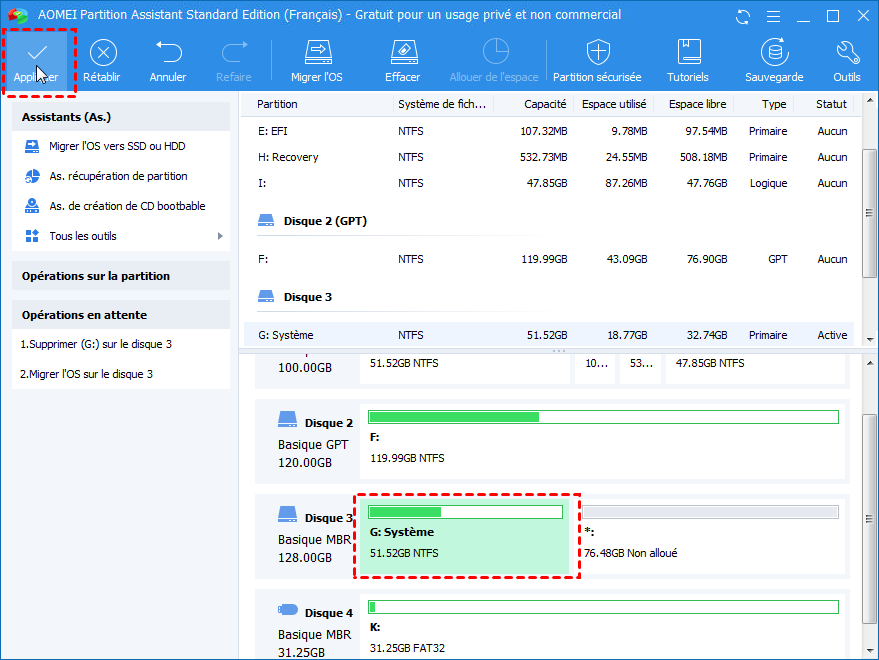879x660 pixels.
Task: Sort by Espace utilisé column header
Action: coord(614,104)
